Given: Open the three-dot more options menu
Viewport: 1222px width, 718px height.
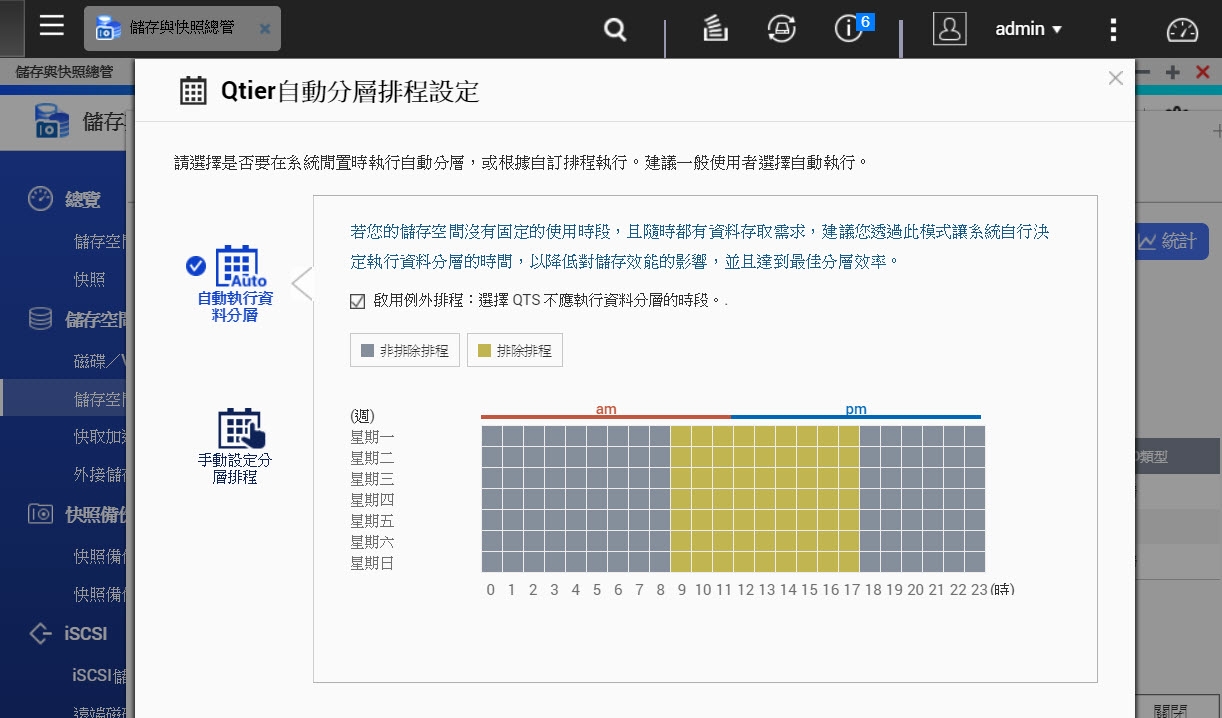Looking at the screenshot, I should [1113, 30].
